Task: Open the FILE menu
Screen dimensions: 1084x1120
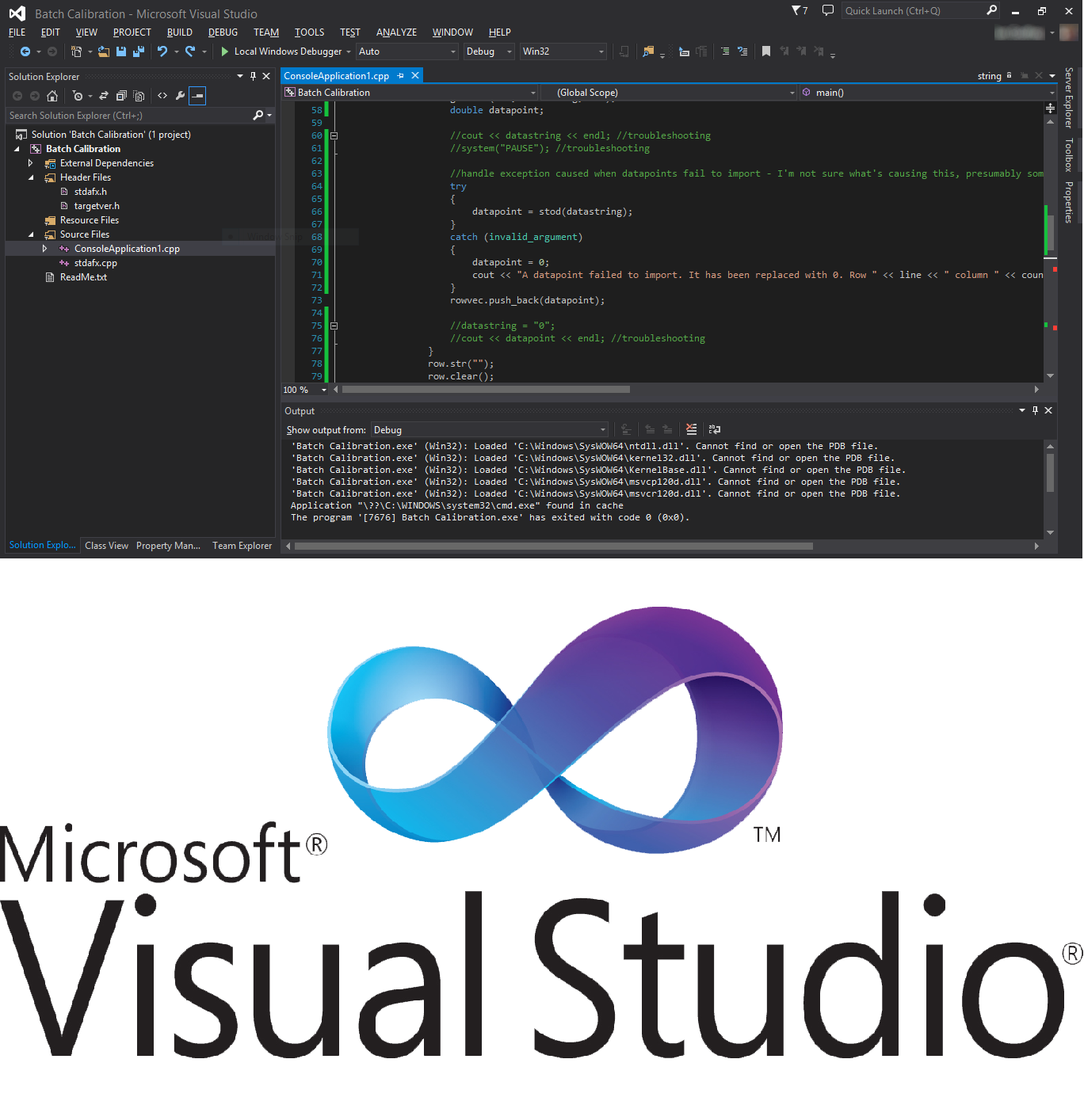Action: [17, 32]
